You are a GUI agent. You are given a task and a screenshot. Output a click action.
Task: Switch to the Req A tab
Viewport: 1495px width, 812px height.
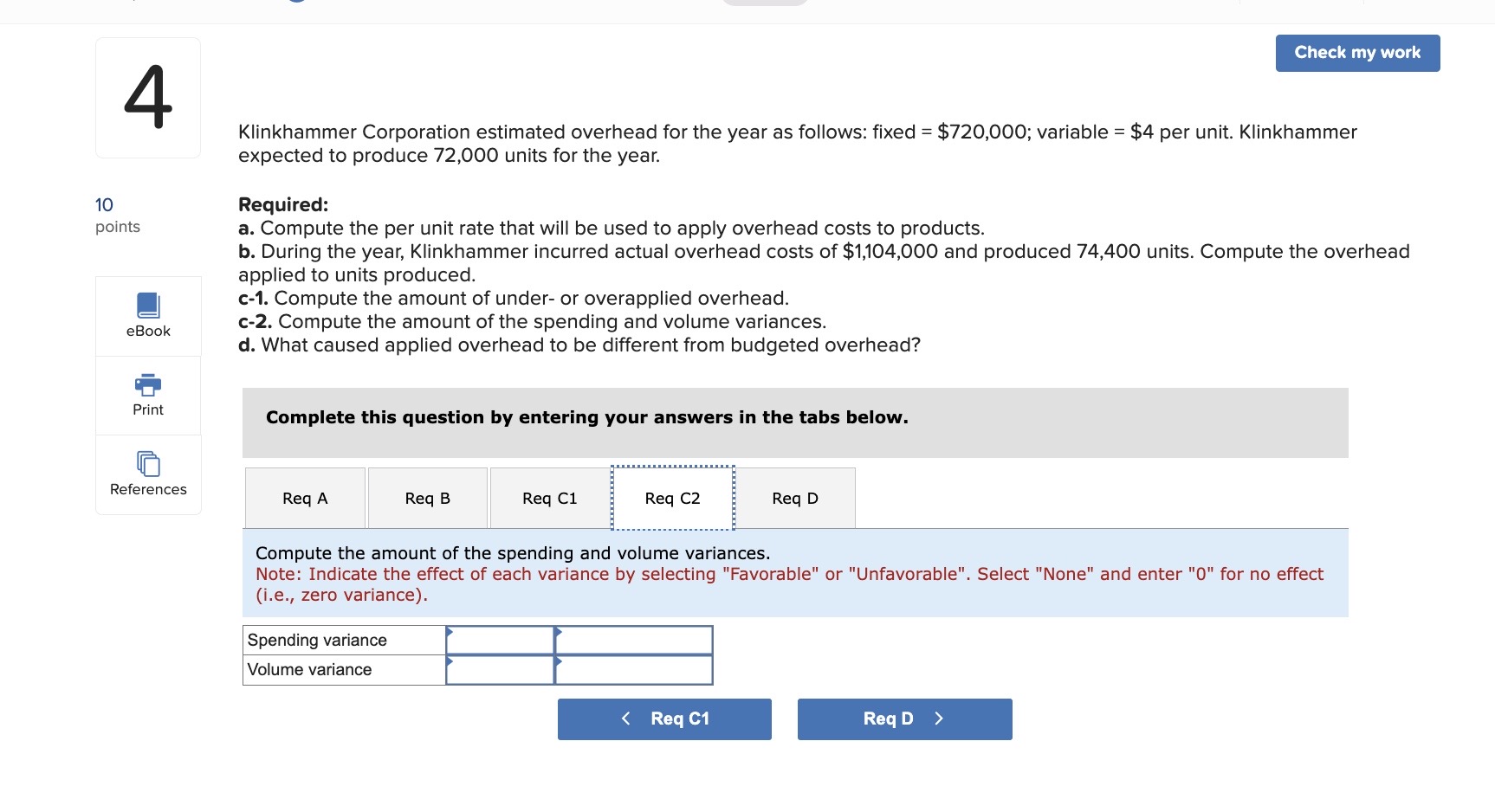point(304,498)
